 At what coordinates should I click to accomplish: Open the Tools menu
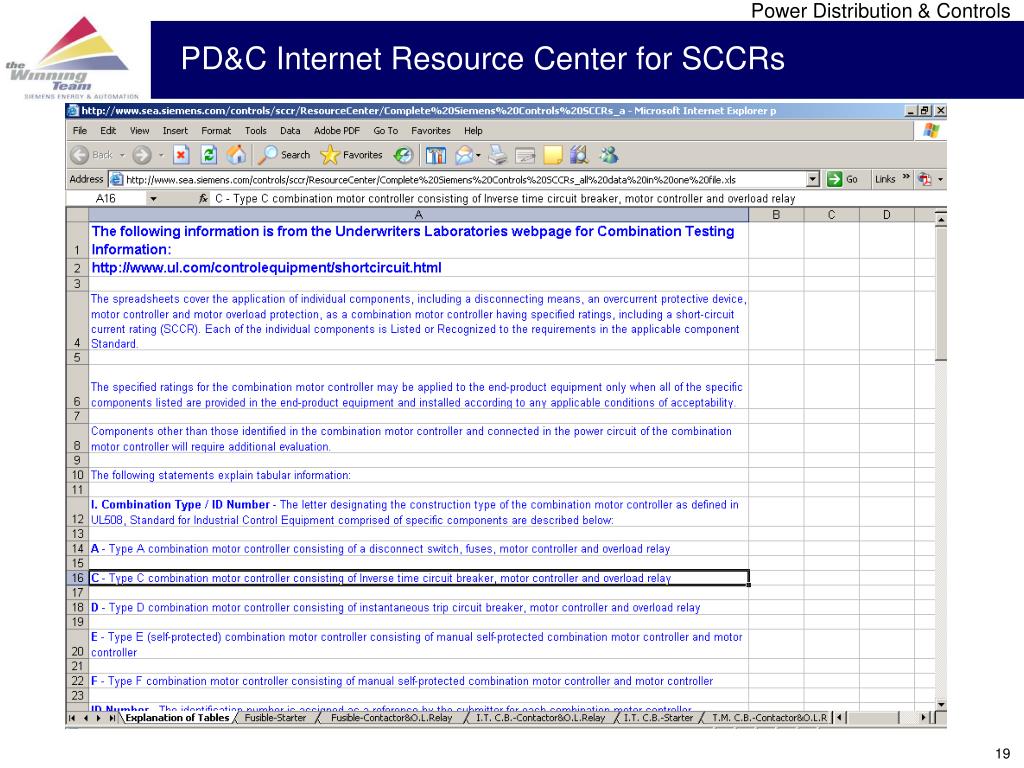tap(256, 131)
